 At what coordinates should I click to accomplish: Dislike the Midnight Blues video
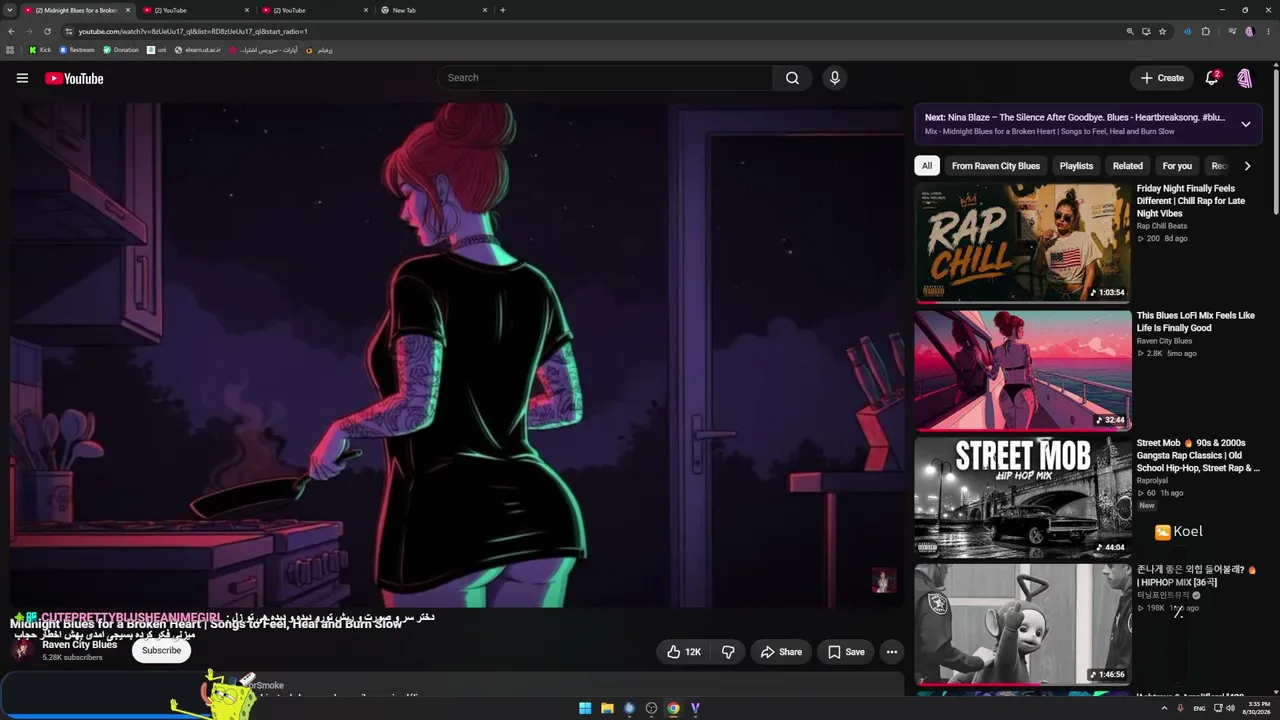(728, 652)
